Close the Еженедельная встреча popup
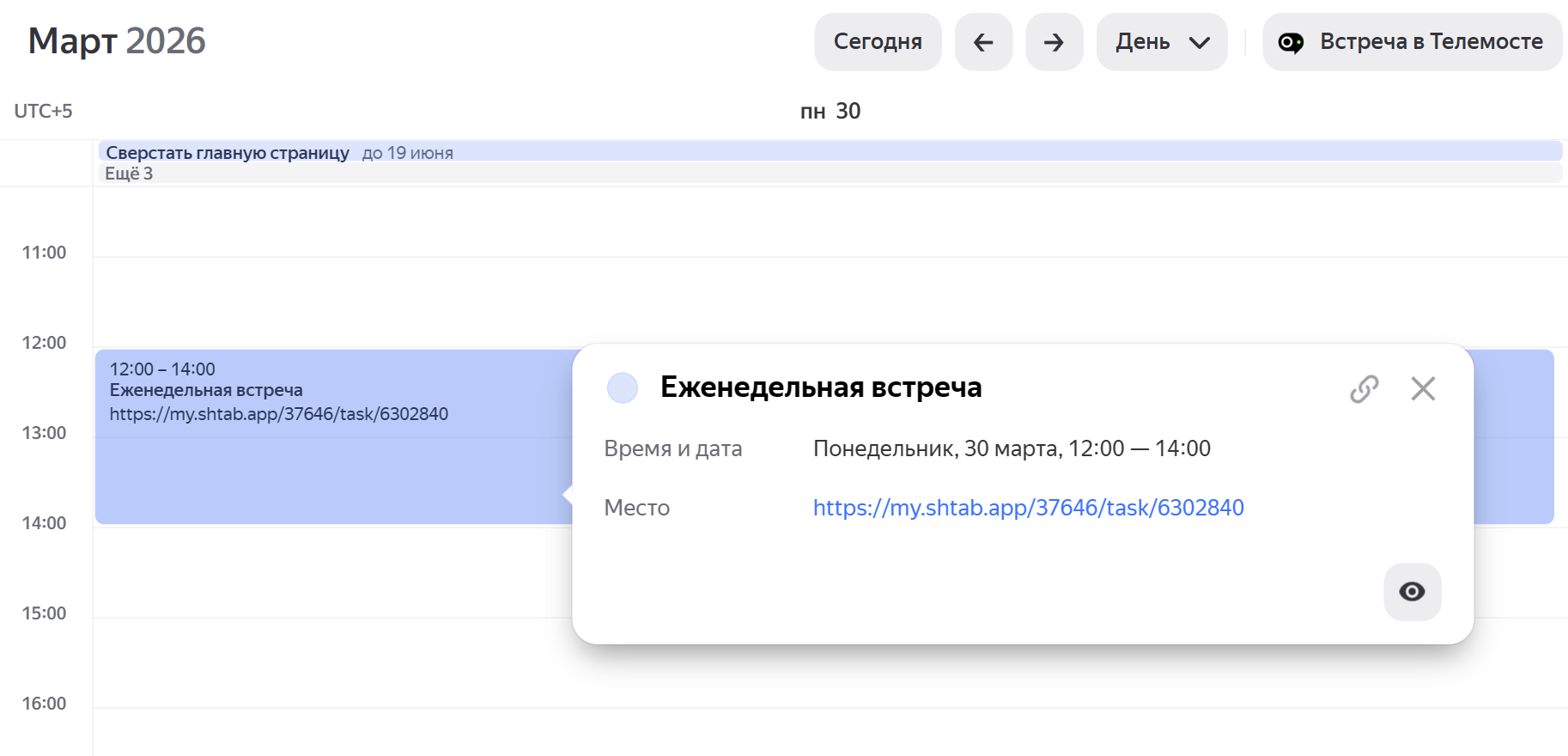The width and height of the screenshot is (1568, 756). tap(1423, 389)
